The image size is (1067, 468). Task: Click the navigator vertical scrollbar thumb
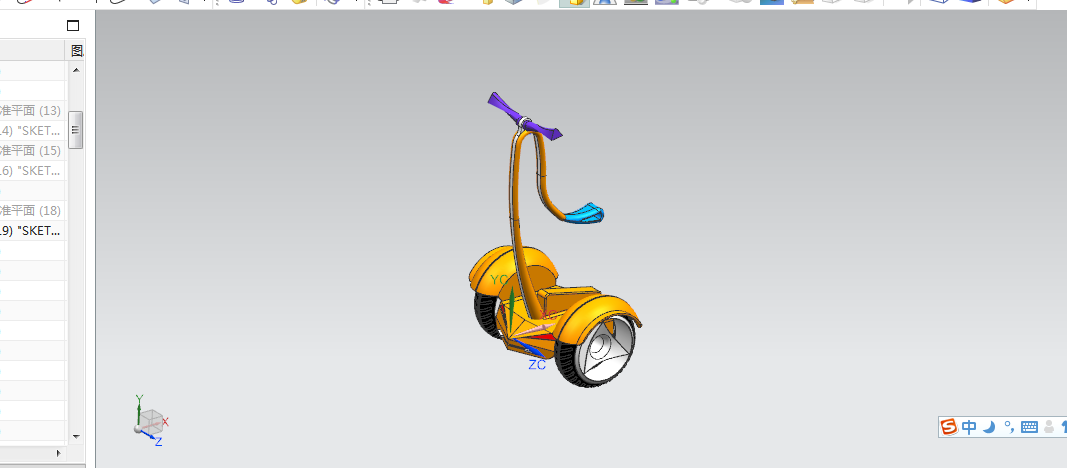click(76, 130)
